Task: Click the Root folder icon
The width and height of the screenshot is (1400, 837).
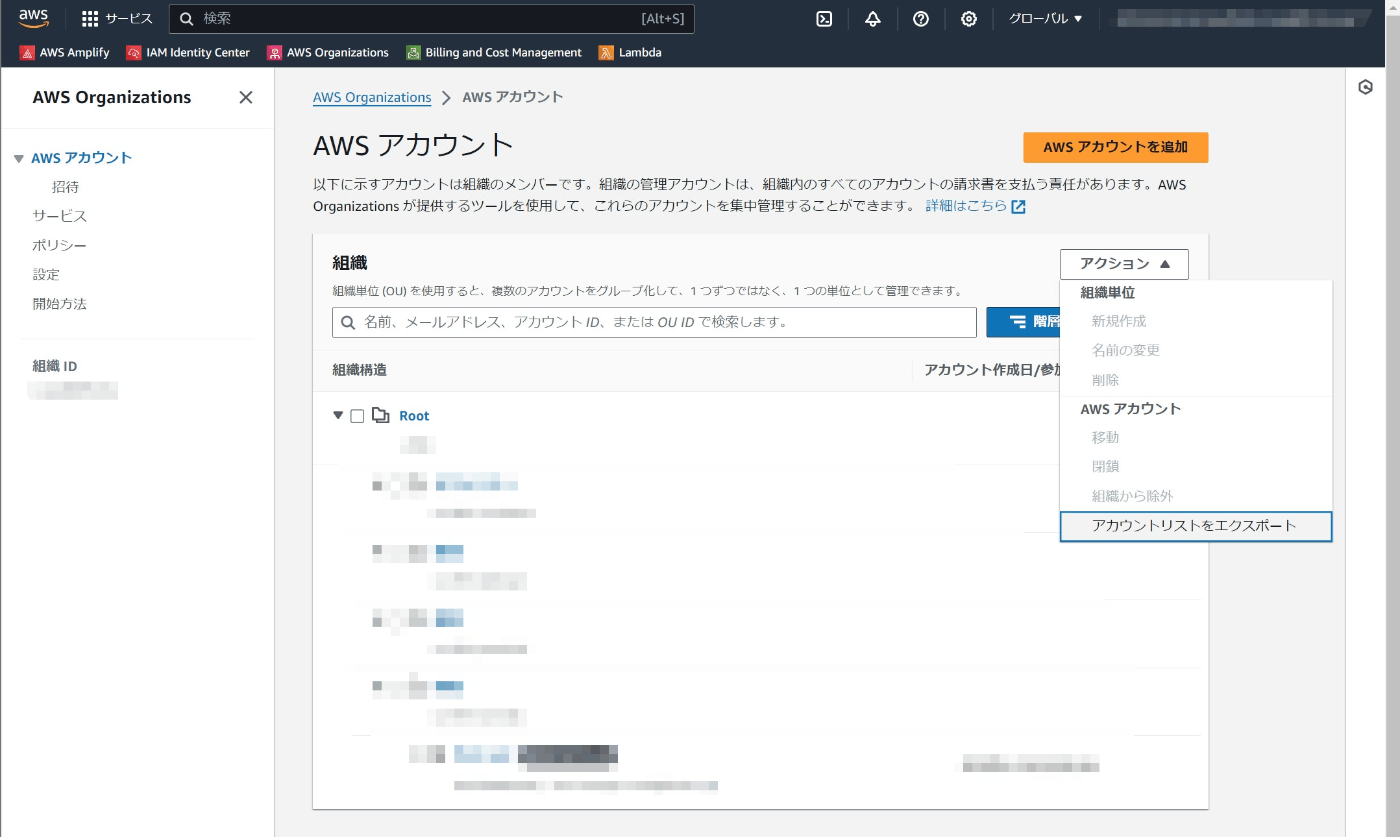Action: 380,415
